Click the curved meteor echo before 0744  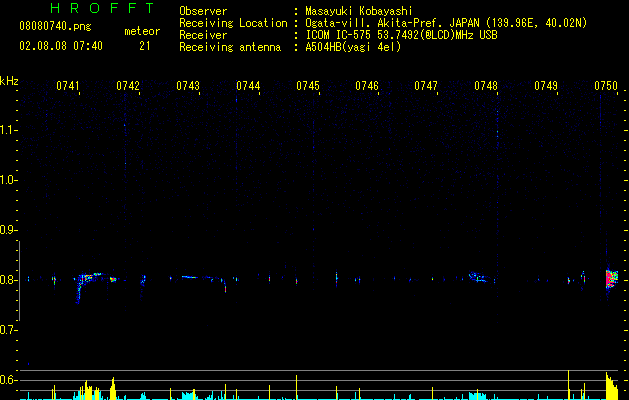(204, 282)
